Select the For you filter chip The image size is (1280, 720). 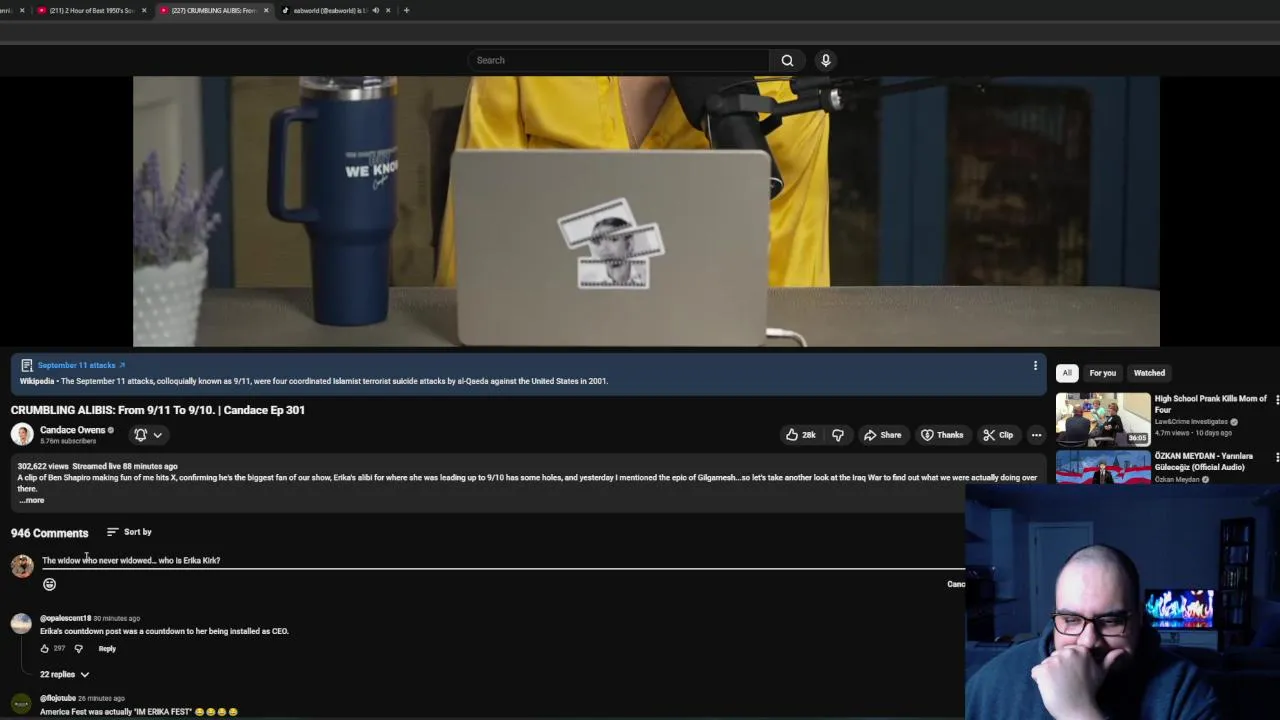1102,373
